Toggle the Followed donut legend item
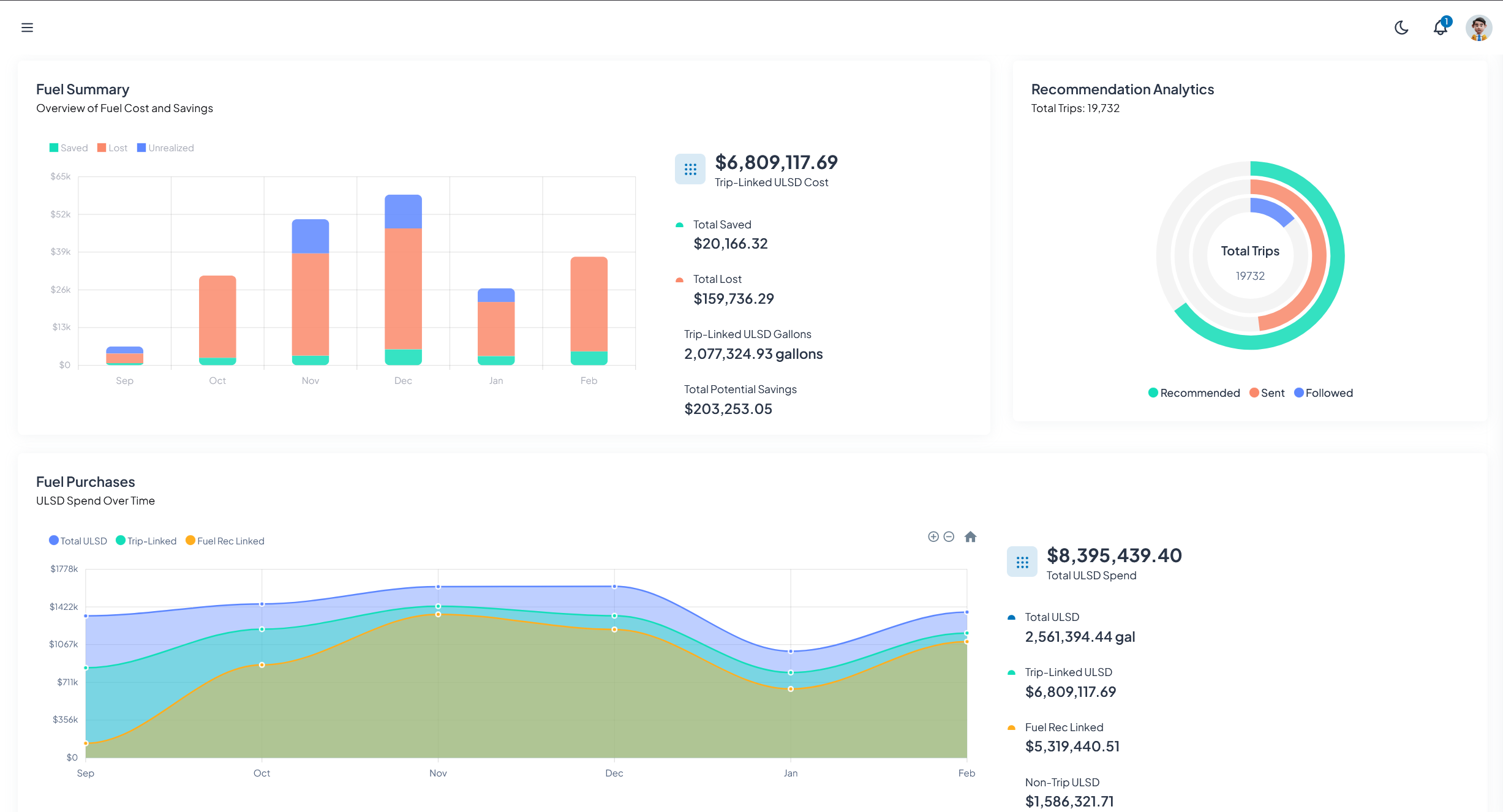Viewport: 1503px width, 812px height. (1323, 393)
